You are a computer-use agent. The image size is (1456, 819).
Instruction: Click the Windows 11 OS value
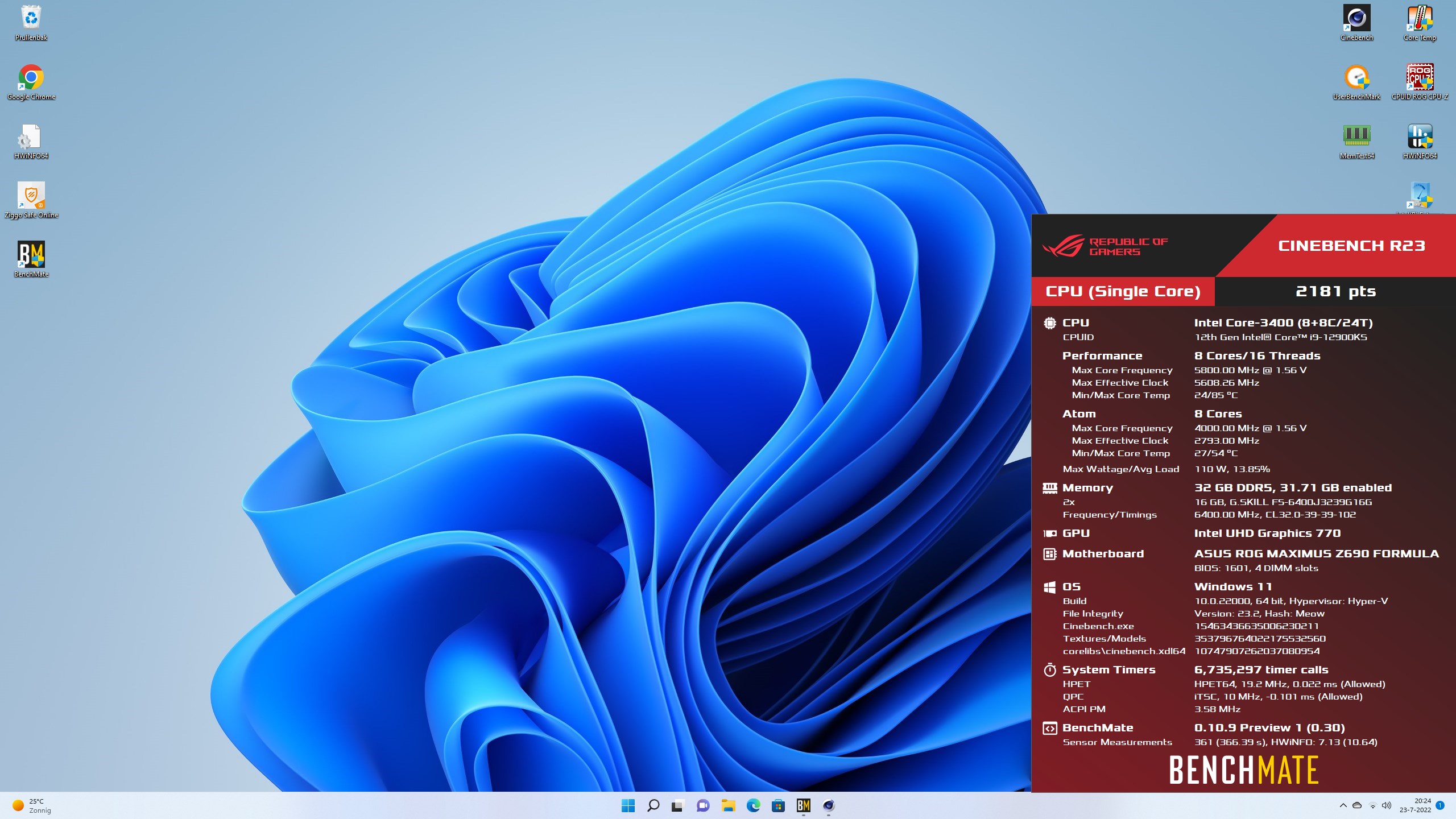[1233, 587]
